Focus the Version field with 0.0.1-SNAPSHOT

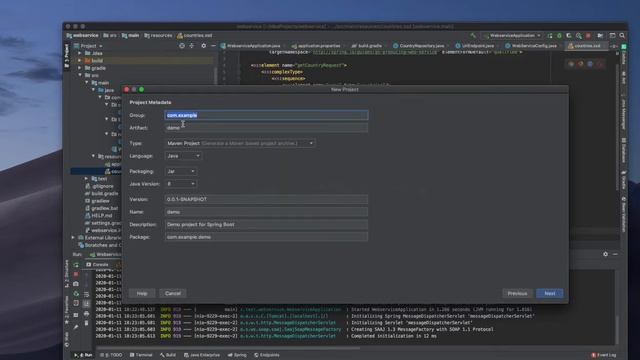(266, 199)
